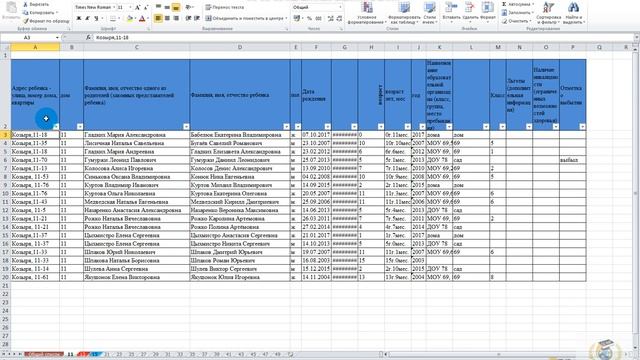Viewport: 640px width, 360px height.
Task: Click the first sheet navigation arrow
Action: (x=3, y=354)
